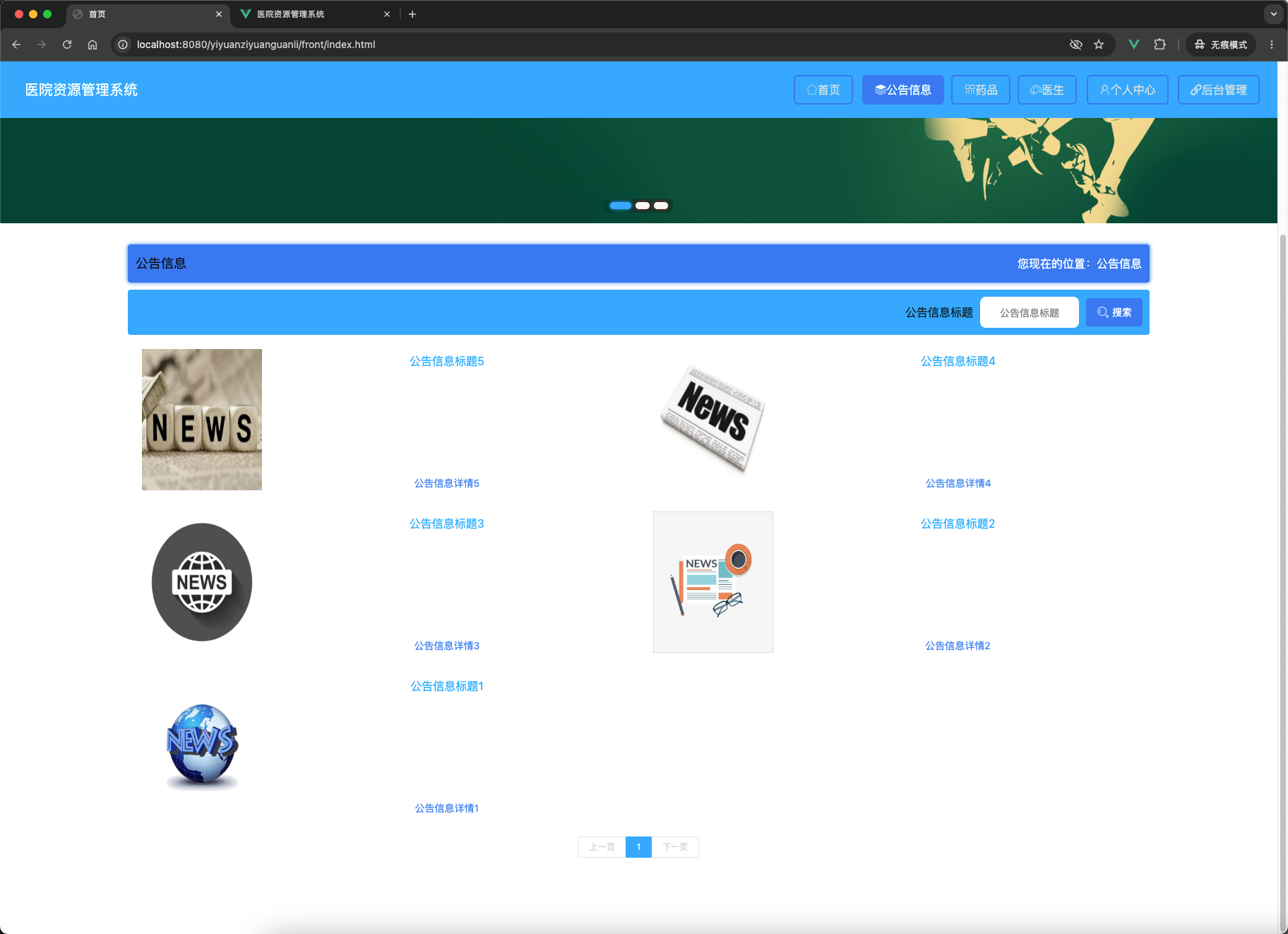Screen dimensions: 1288x934
Task: Focus the 公告信息标题 search input
Action: pos(1030,312)
